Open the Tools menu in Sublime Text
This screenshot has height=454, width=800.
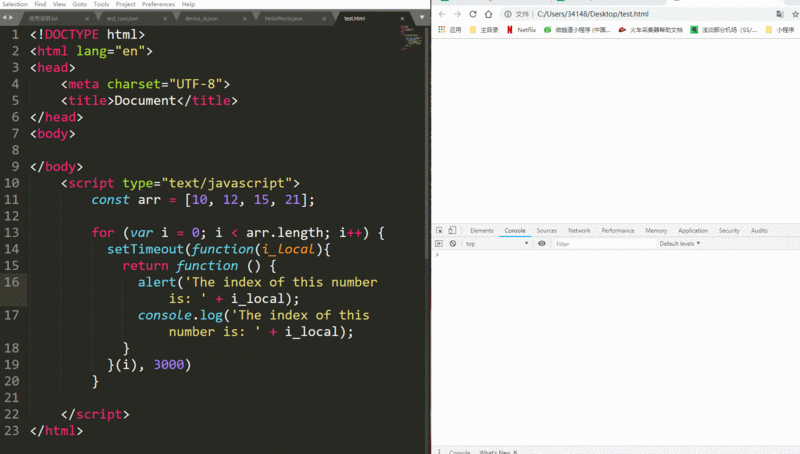click(x=101, y=4)
